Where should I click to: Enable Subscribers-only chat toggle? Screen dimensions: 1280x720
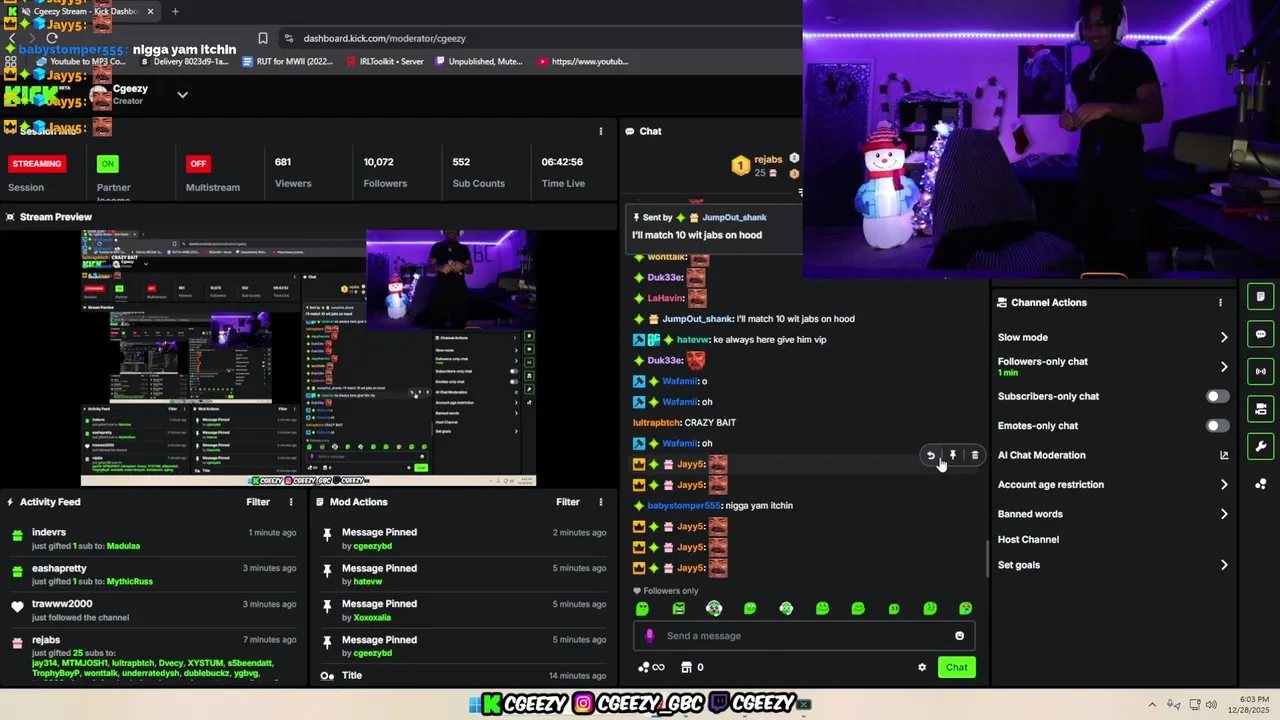tap(1217, 396)
